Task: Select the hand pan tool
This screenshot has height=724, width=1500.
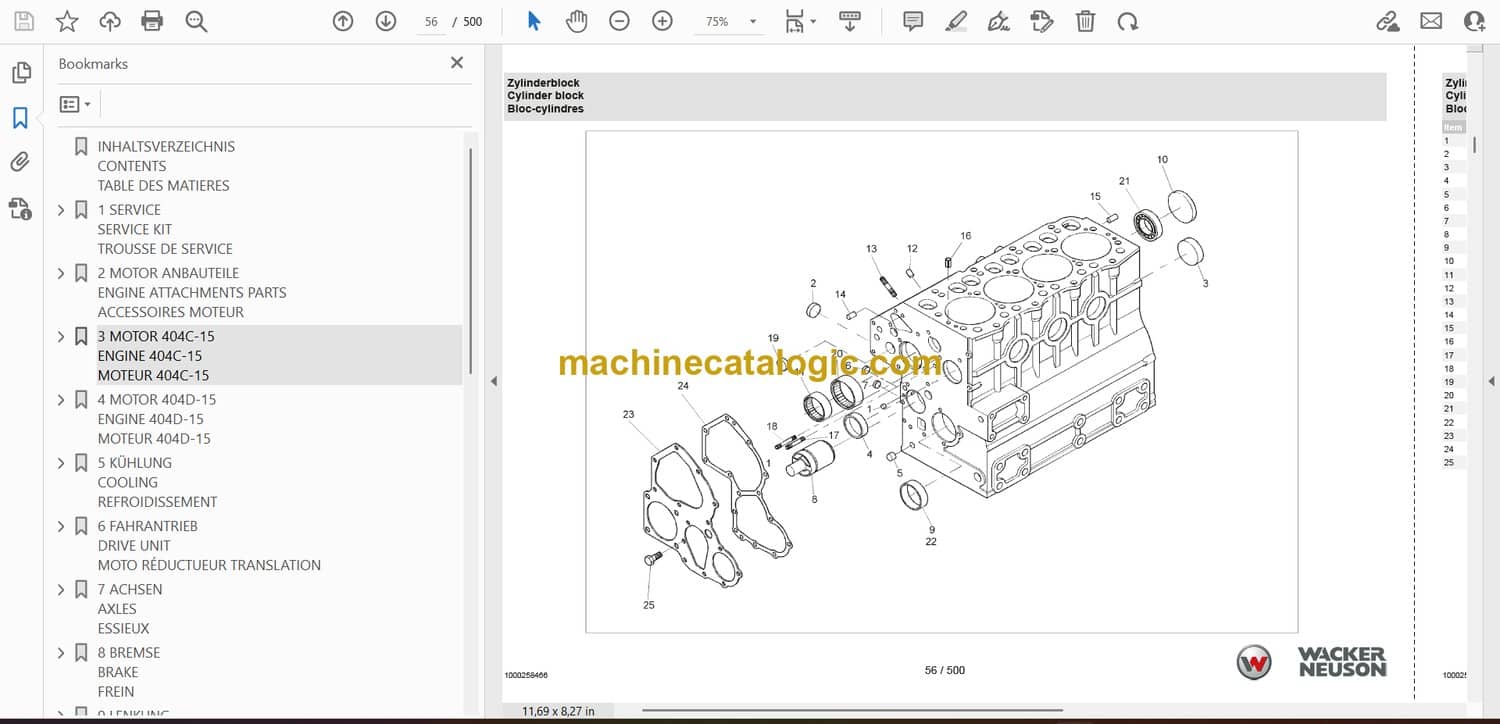Action: [576, 21]
